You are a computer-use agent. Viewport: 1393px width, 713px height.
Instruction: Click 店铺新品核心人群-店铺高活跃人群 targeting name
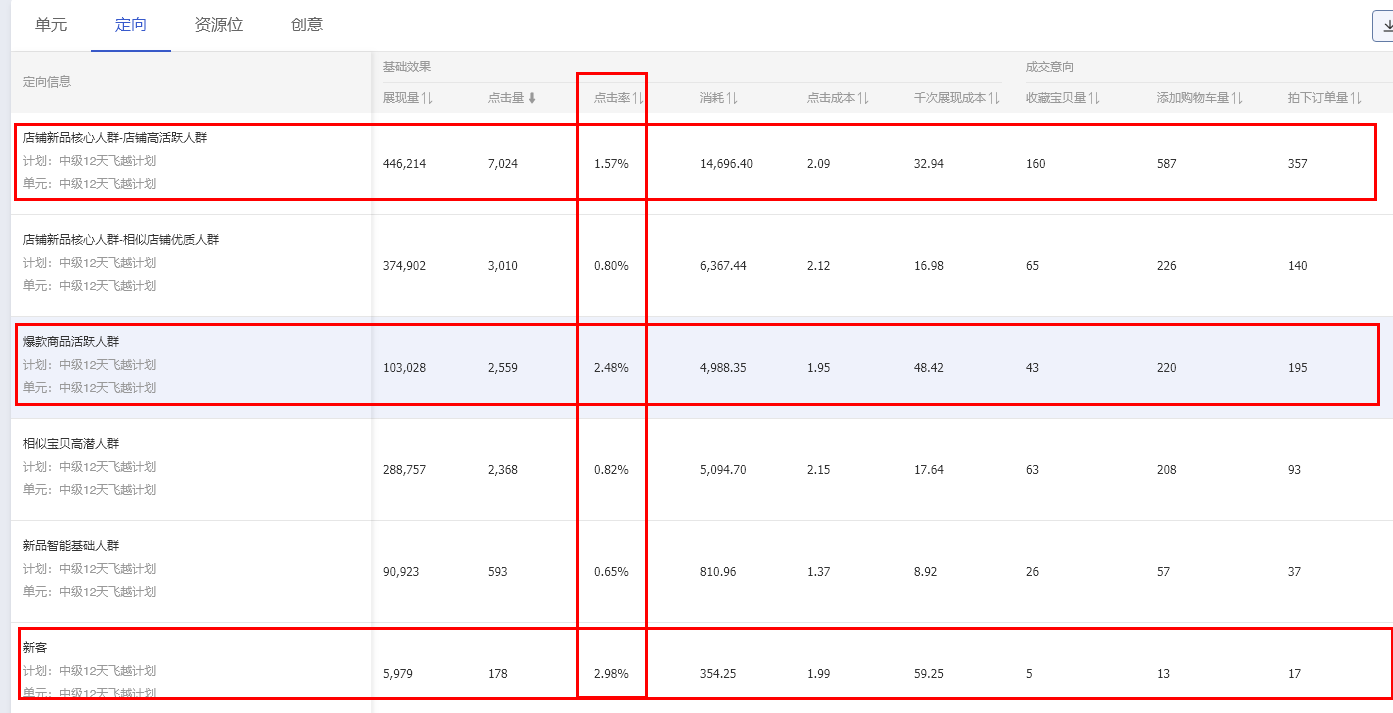[115, 138]
